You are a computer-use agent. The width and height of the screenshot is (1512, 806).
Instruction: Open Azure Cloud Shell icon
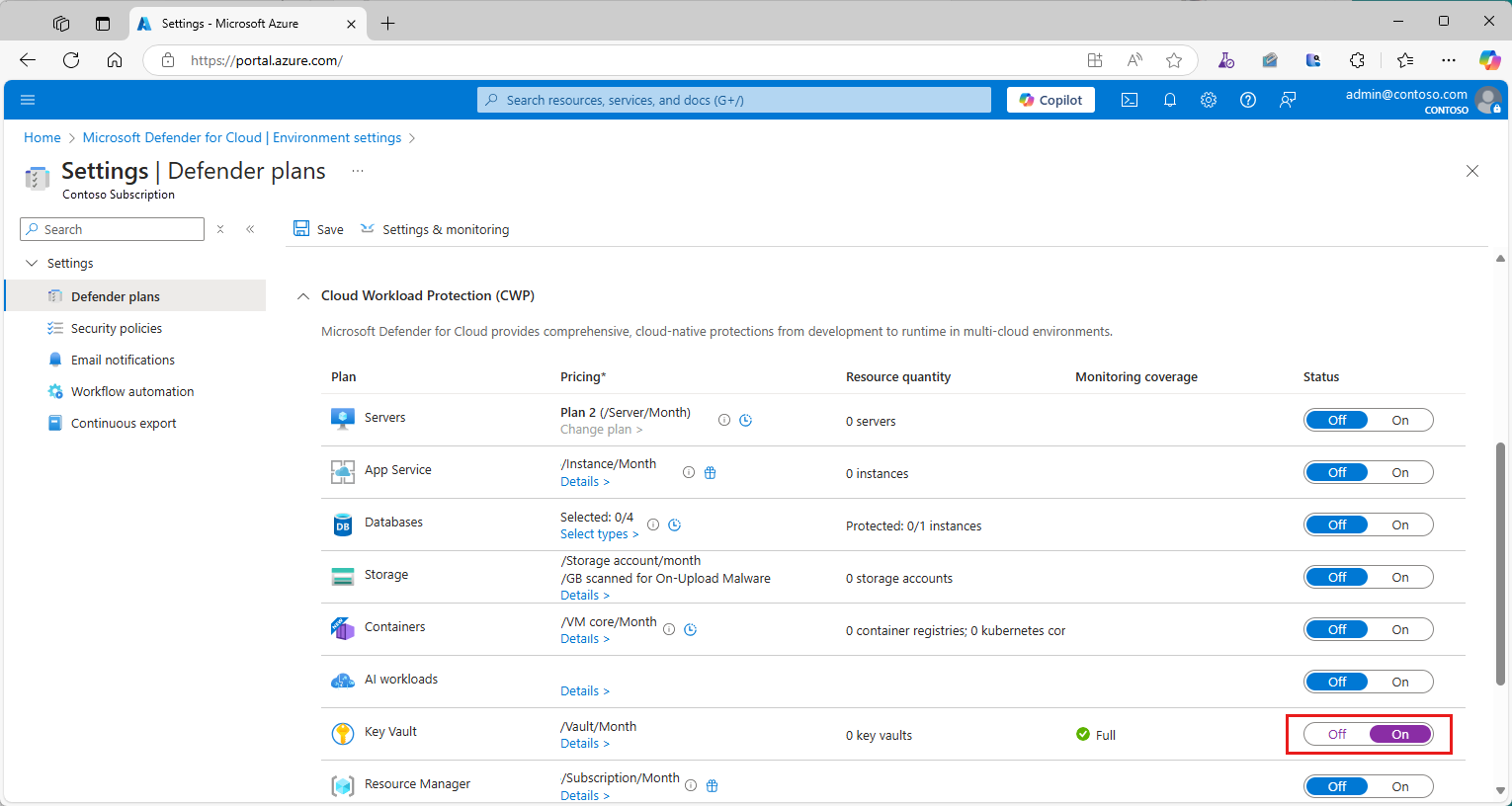tap(1130, 100)
